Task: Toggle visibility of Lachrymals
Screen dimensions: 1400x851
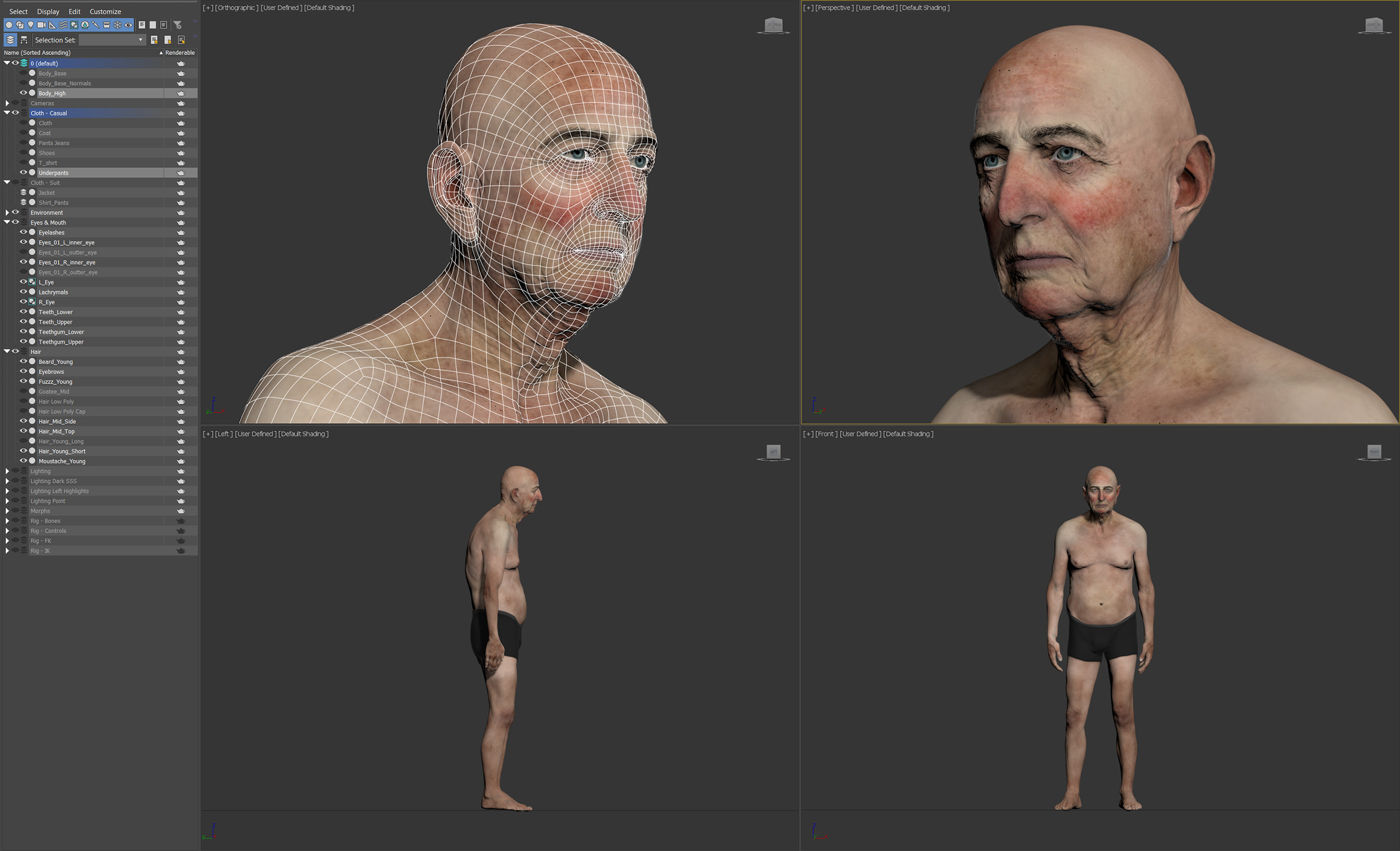Action: coord(24,292)
